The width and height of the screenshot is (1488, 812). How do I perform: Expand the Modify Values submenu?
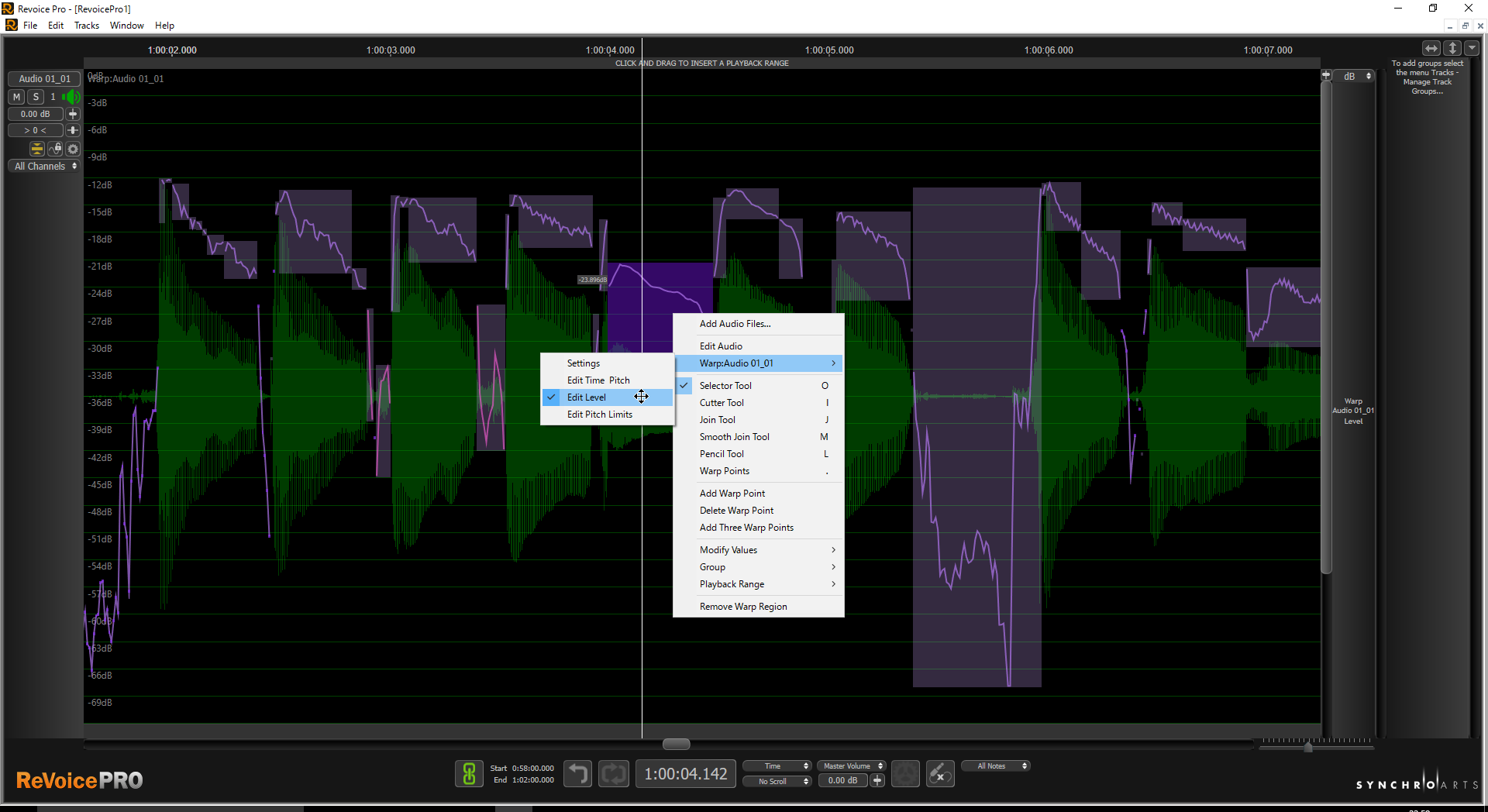pyautogui.click(x=759, y=550)
